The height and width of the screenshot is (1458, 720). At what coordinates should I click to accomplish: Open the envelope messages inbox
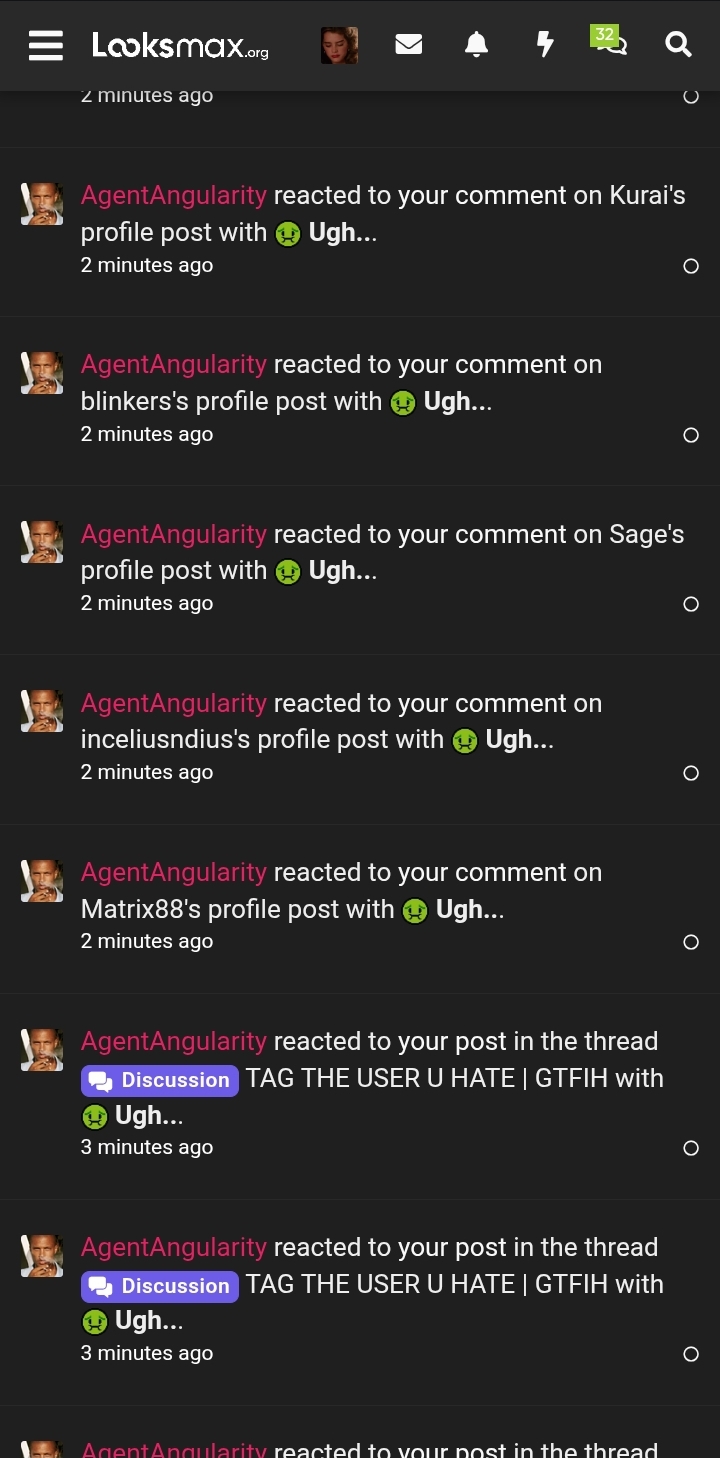point(408,45)
